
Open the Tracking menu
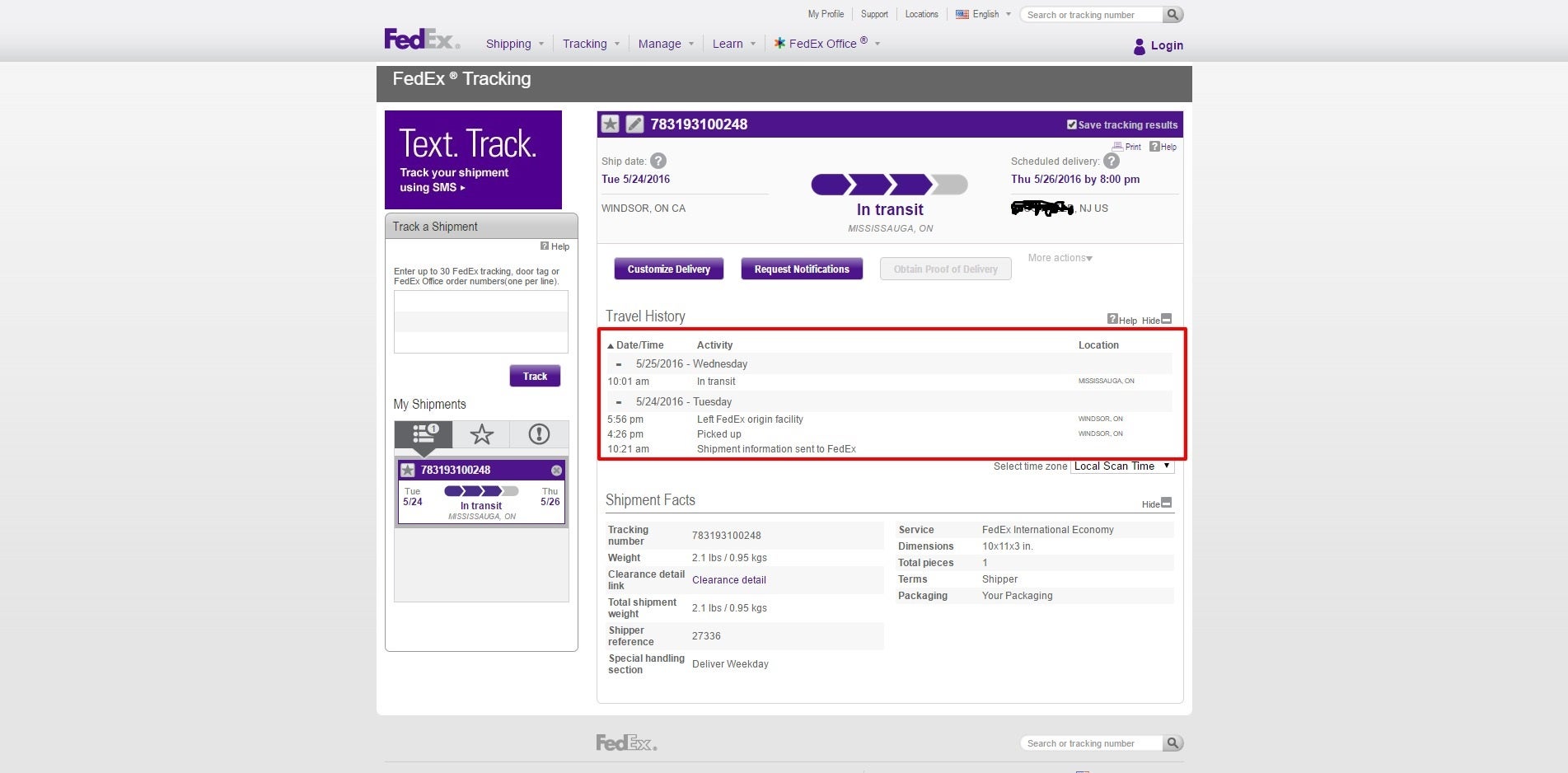point(591,44)
